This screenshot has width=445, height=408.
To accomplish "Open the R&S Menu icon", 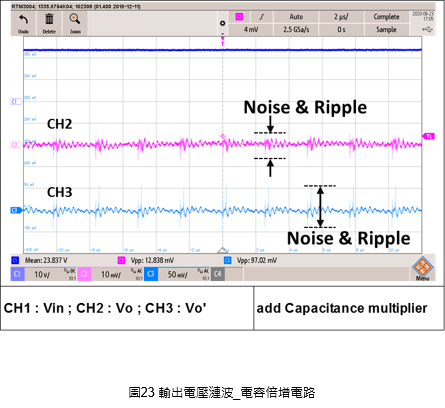I will pyautogui.click(x=422, y=268).
